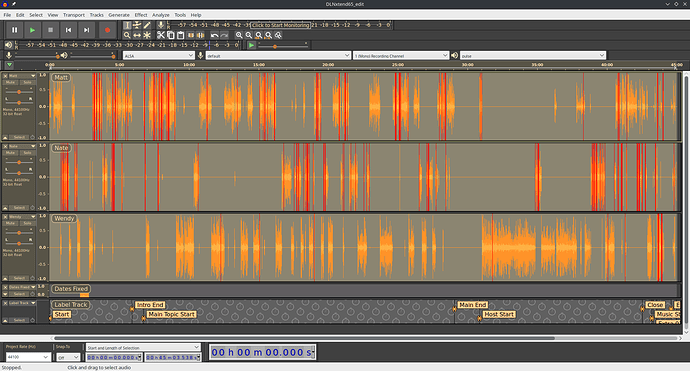The height and width of the screenshot is (371, 690).
Task: Zoom in on the timeline
Action: click(239, 35)
